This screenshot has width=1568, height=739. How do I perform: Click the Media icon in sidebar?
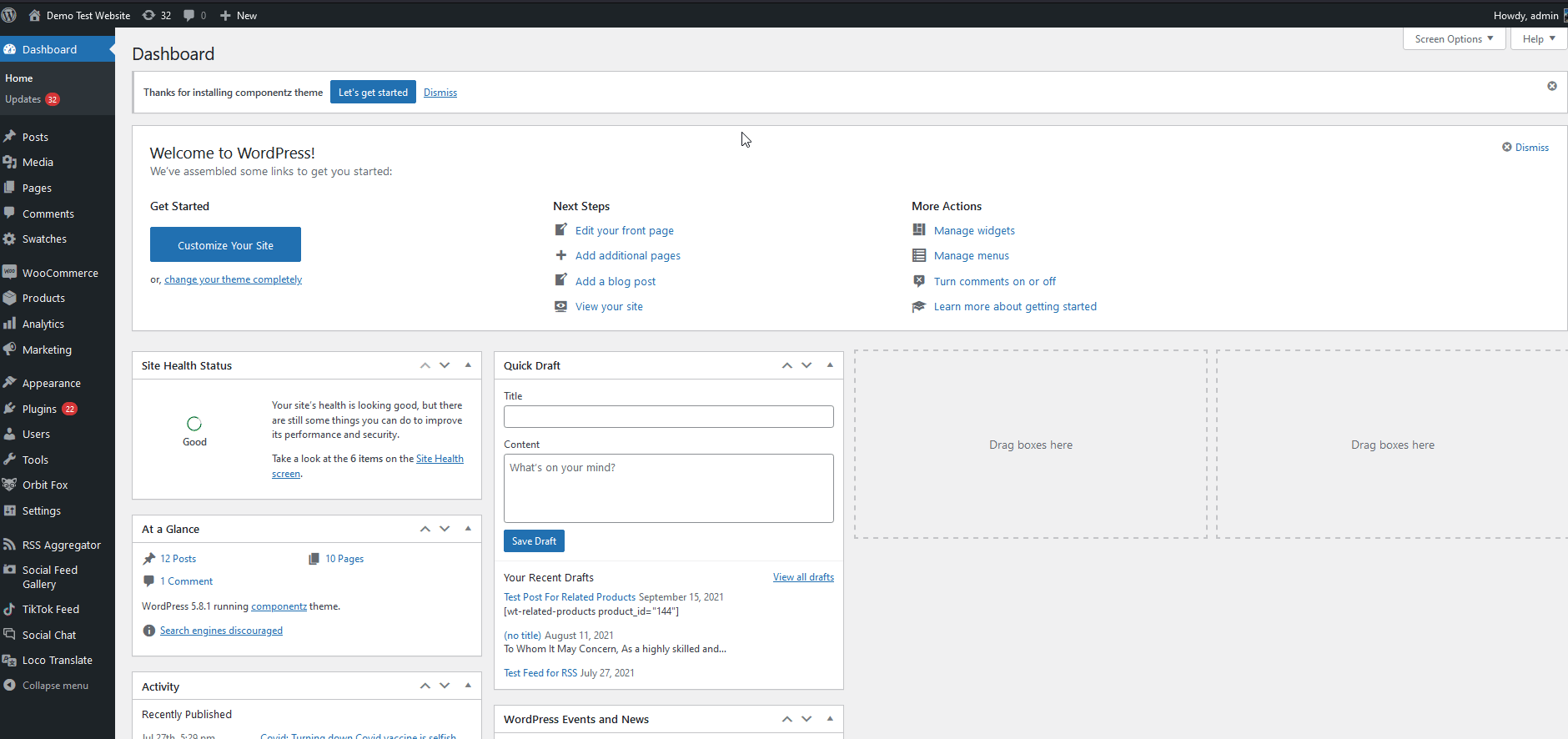click(10, 162)
